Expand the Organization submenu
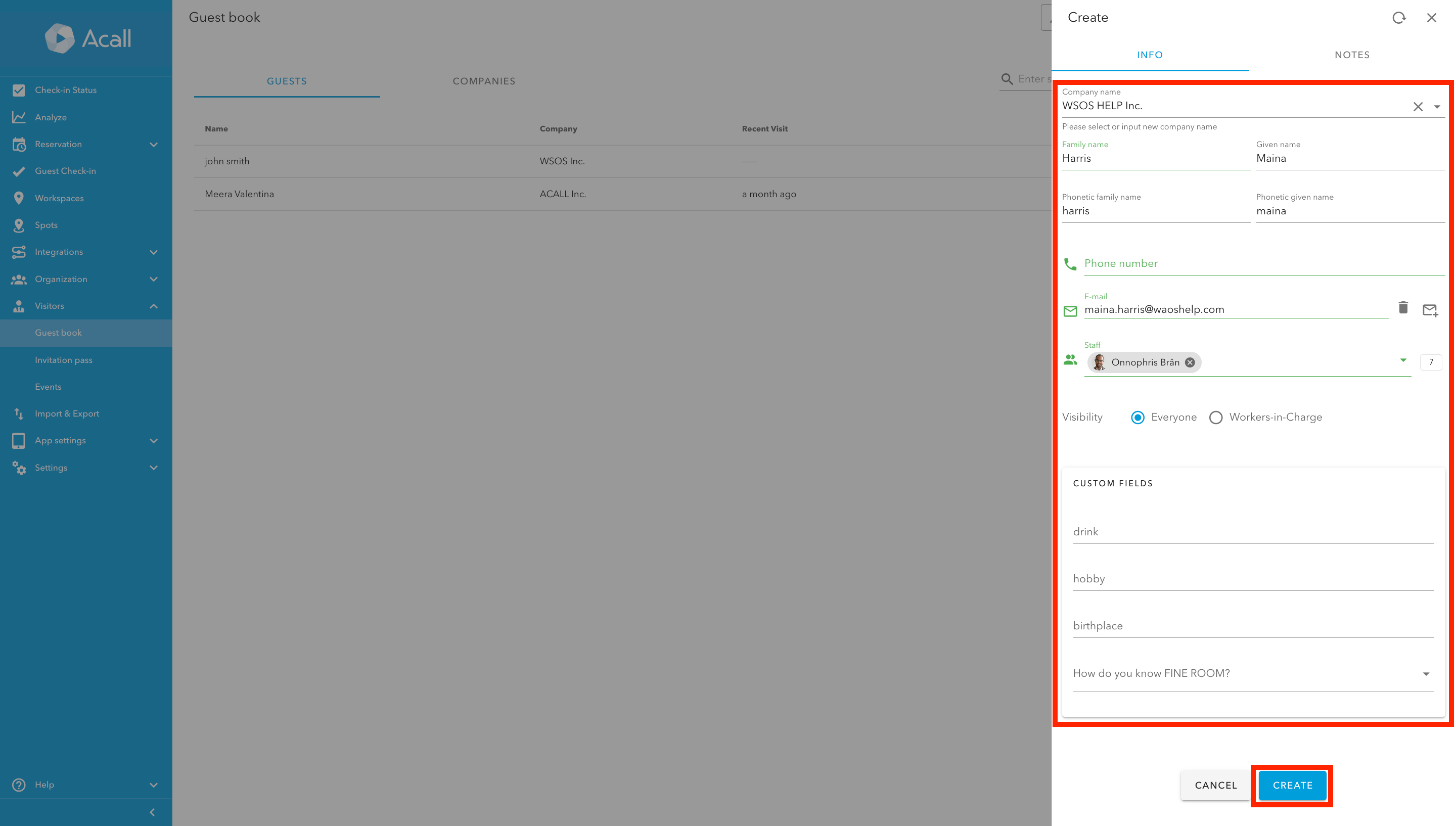 click(x=153, y=279)
